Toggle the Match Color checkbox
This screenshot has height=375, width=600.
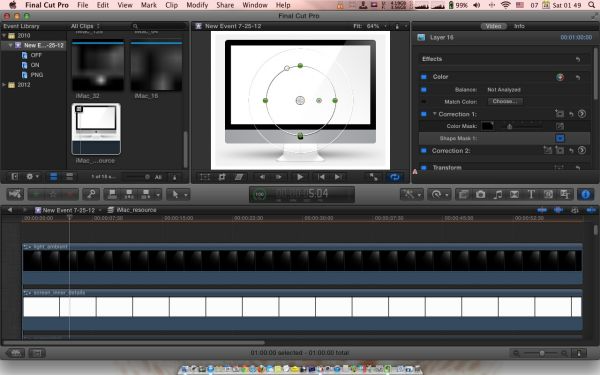click(x=424, y=102)
